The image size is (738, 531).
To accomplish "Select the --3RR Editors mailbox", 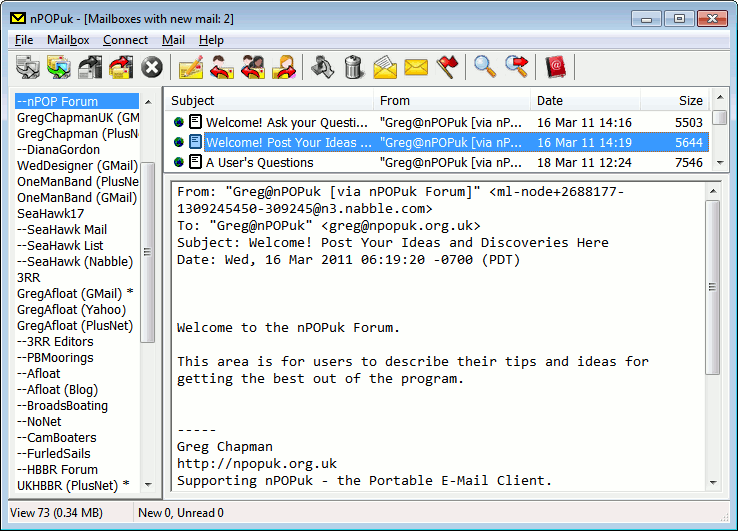I will (x=77, y=341).
